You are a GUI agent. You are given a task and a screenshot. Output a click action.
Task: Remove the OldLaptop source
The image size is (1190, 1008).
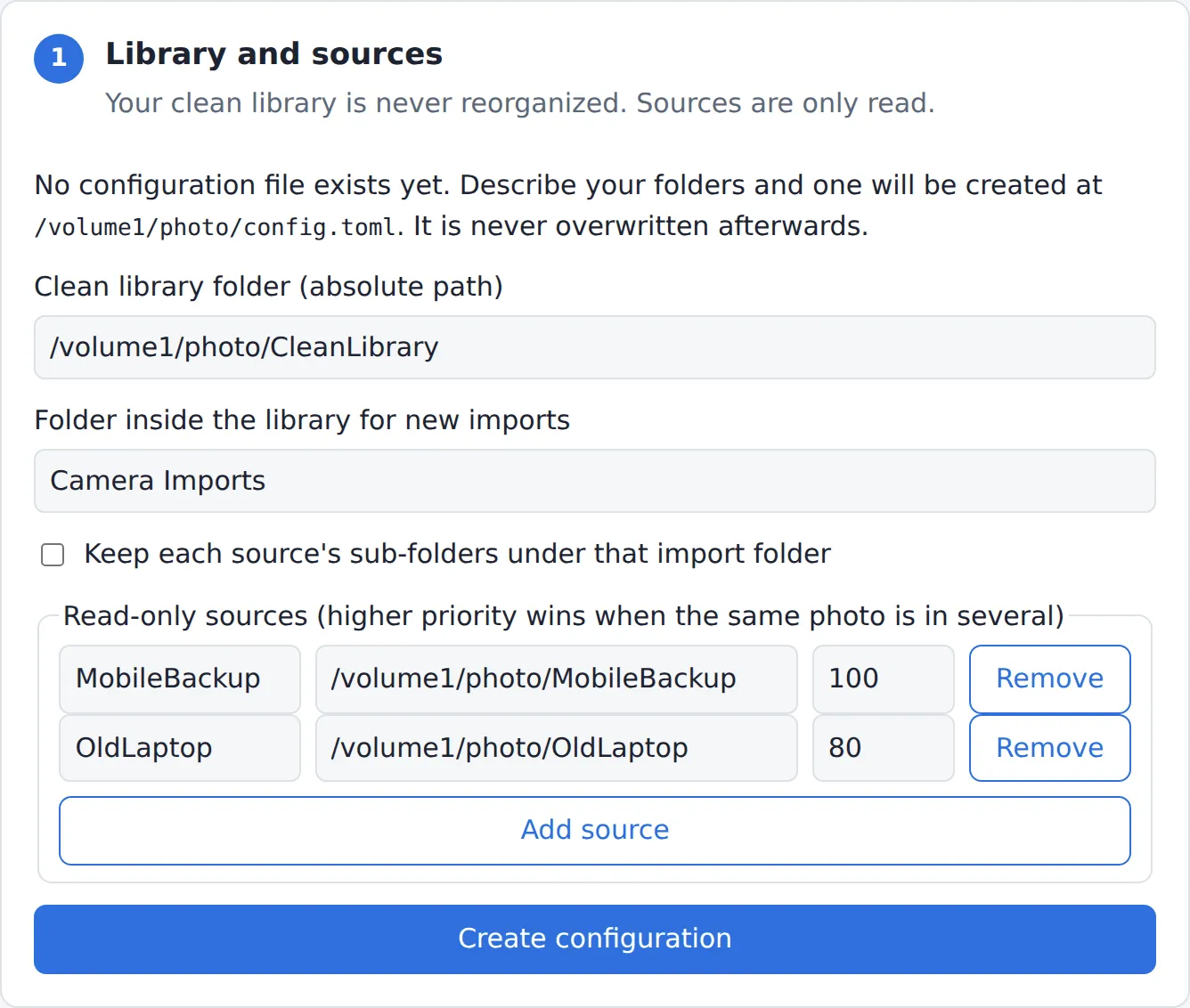[1050, 748]
